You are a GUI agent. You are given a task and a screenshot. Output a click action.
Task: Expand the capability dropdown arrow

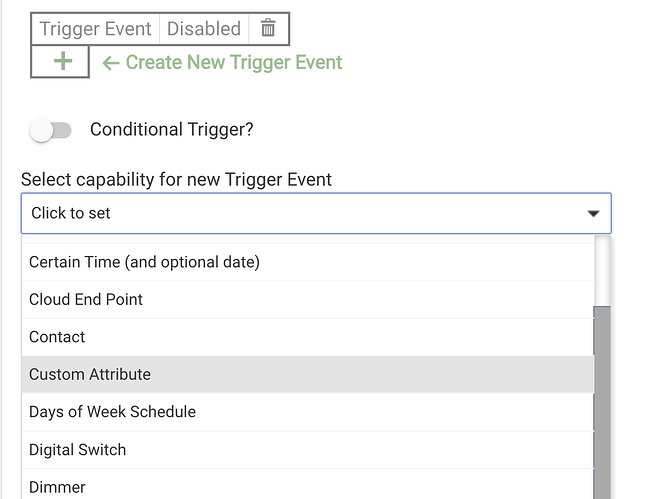point(593,214)
